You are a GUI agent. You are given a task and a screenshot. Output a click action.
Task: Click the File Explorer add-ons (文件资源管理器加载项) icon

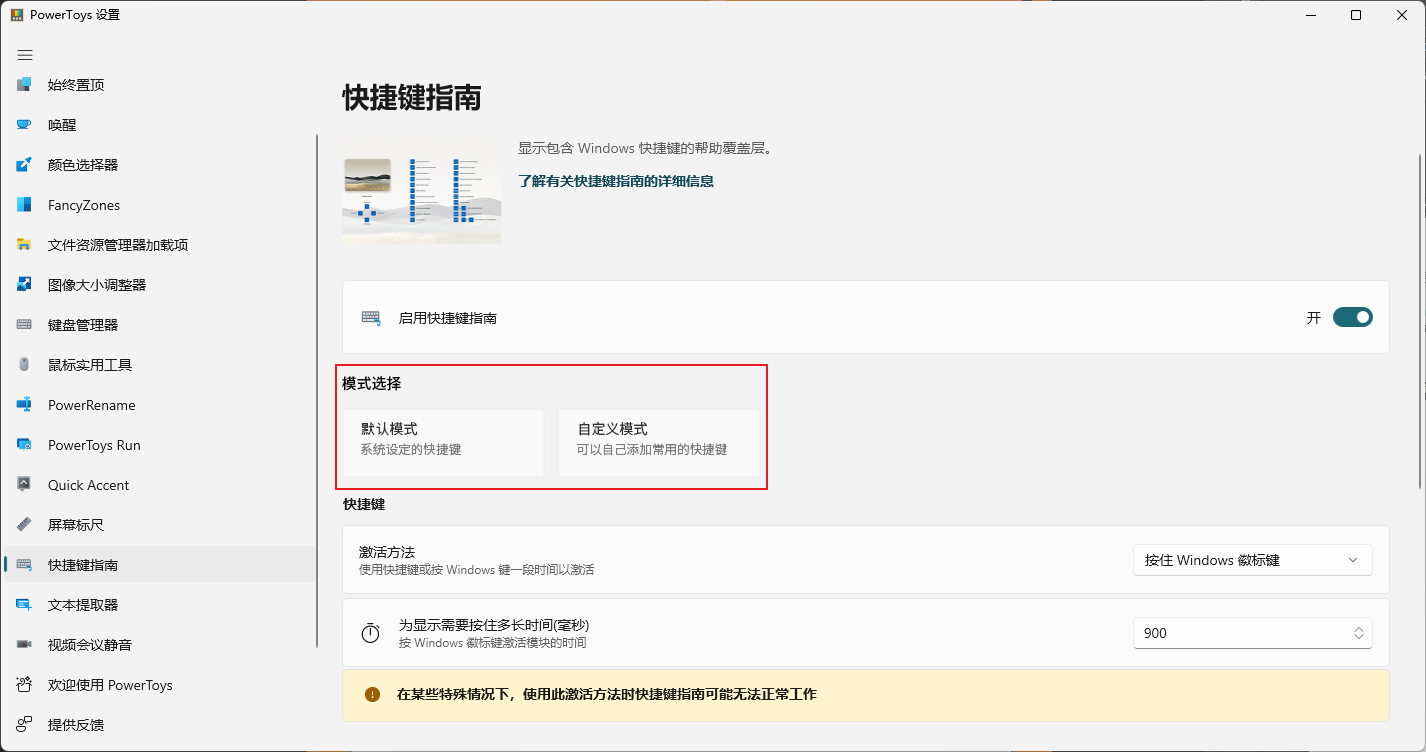(25, 245)
